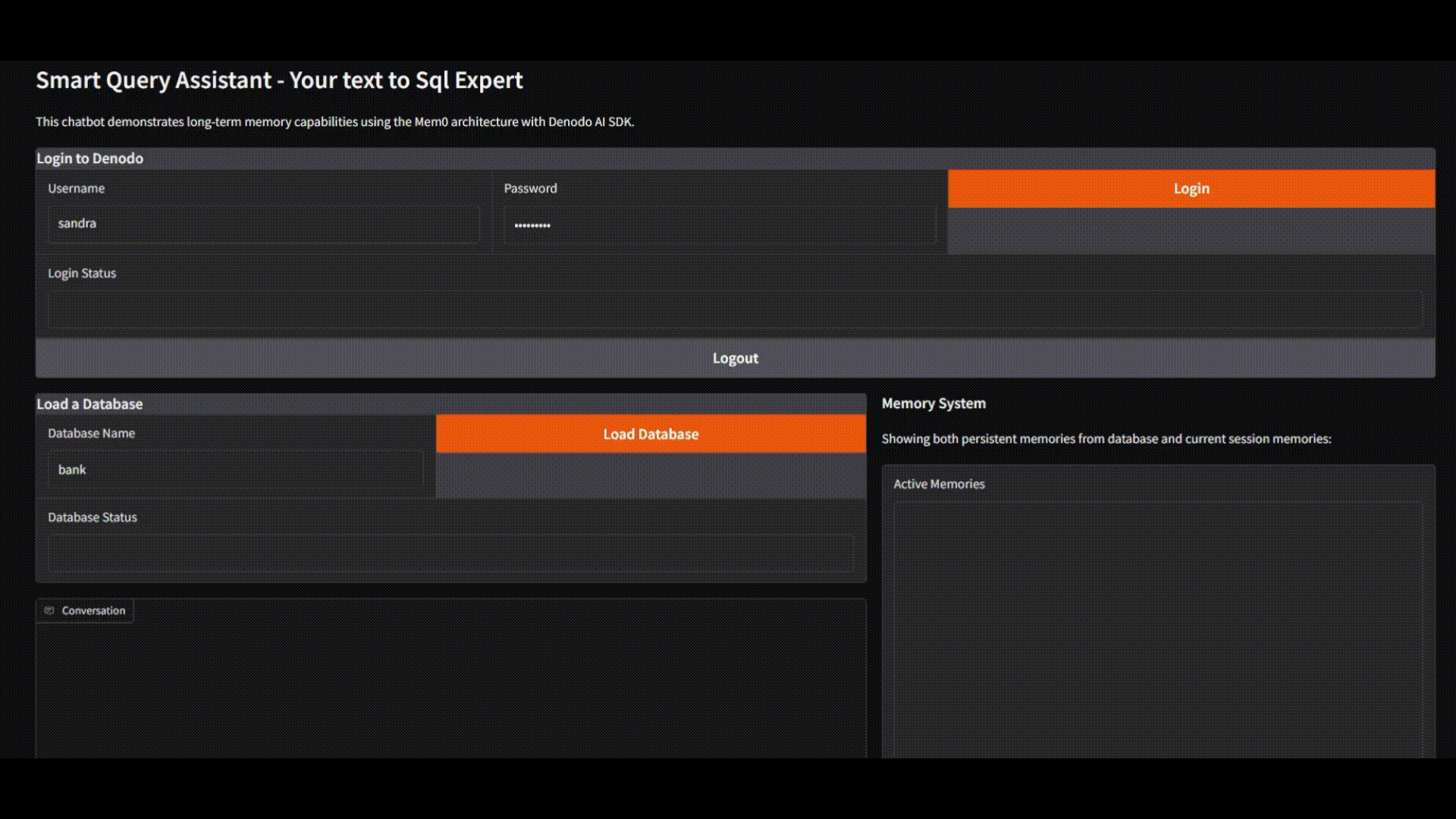Click the empty Login Status textbox
This screenshot has height=819, width=1456.
pyautogui.click(x=734, y=310)
